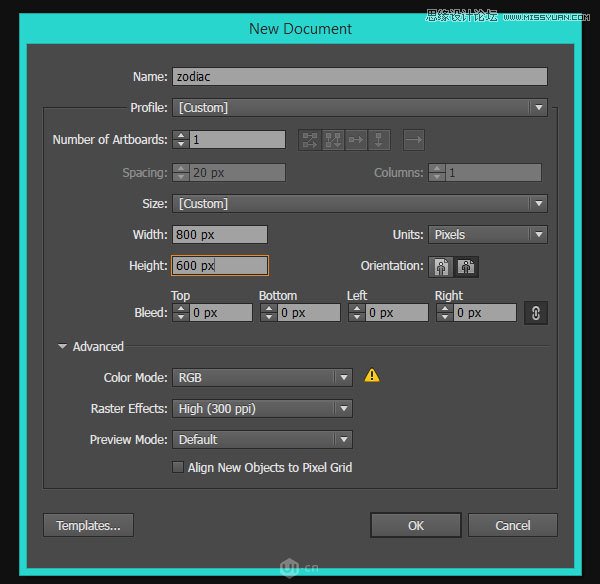Click the Number of Artboards stepper arrows
The width and height of the screenshot is (600, 584).
(x=180, y=140)
